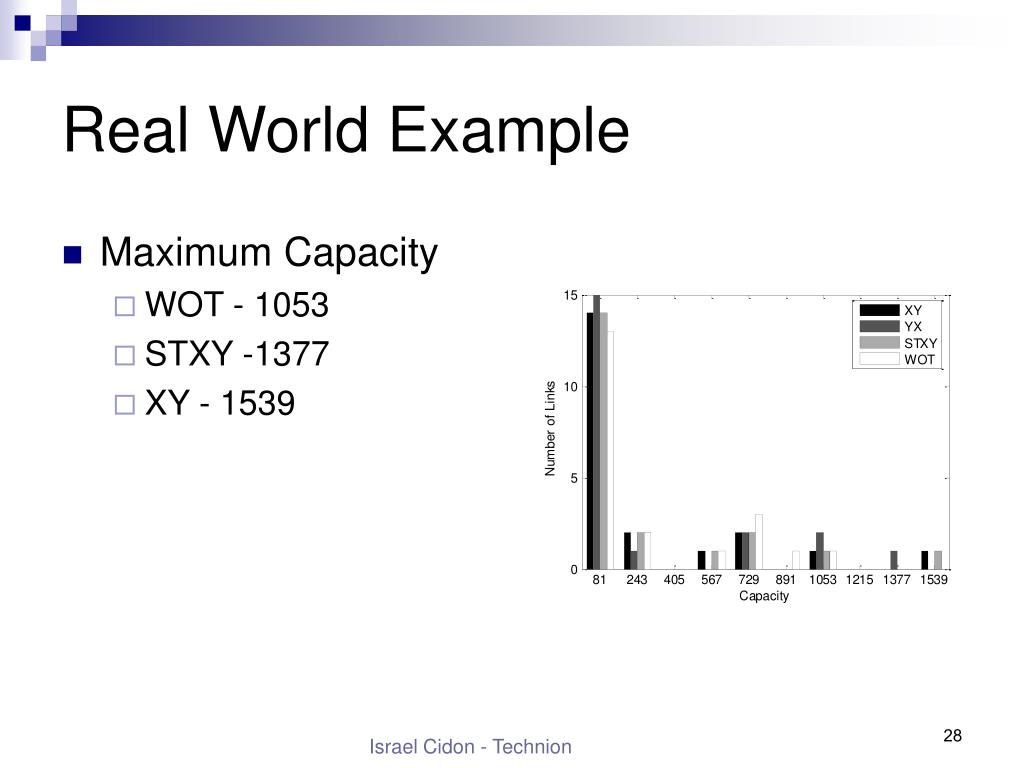Click the 'Number of Links' y-axis label

click(x=551, y=428)
